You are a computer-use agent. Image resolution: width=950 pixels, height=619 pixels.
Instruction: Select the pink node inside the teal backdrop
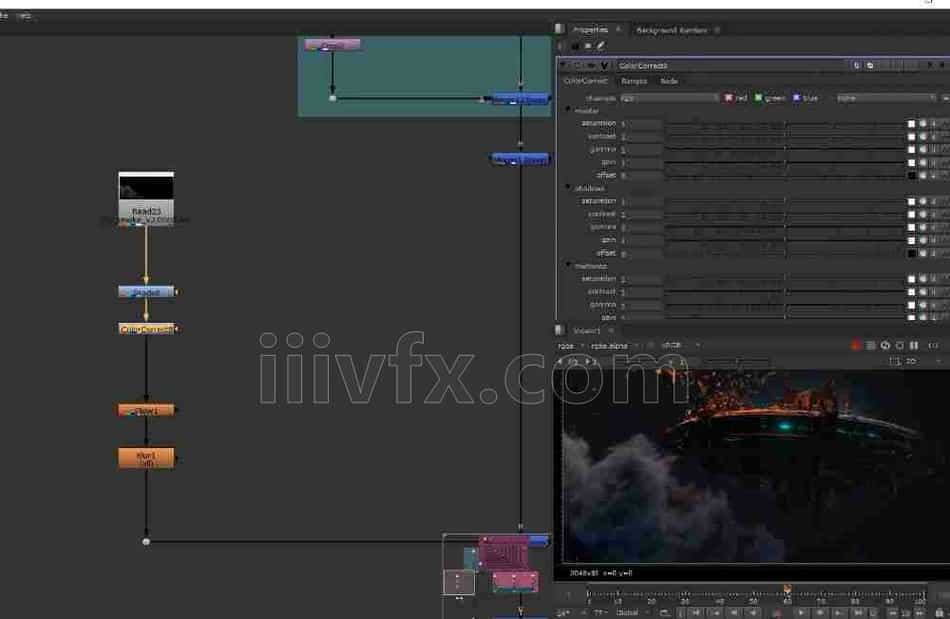(x=332, y=44)
